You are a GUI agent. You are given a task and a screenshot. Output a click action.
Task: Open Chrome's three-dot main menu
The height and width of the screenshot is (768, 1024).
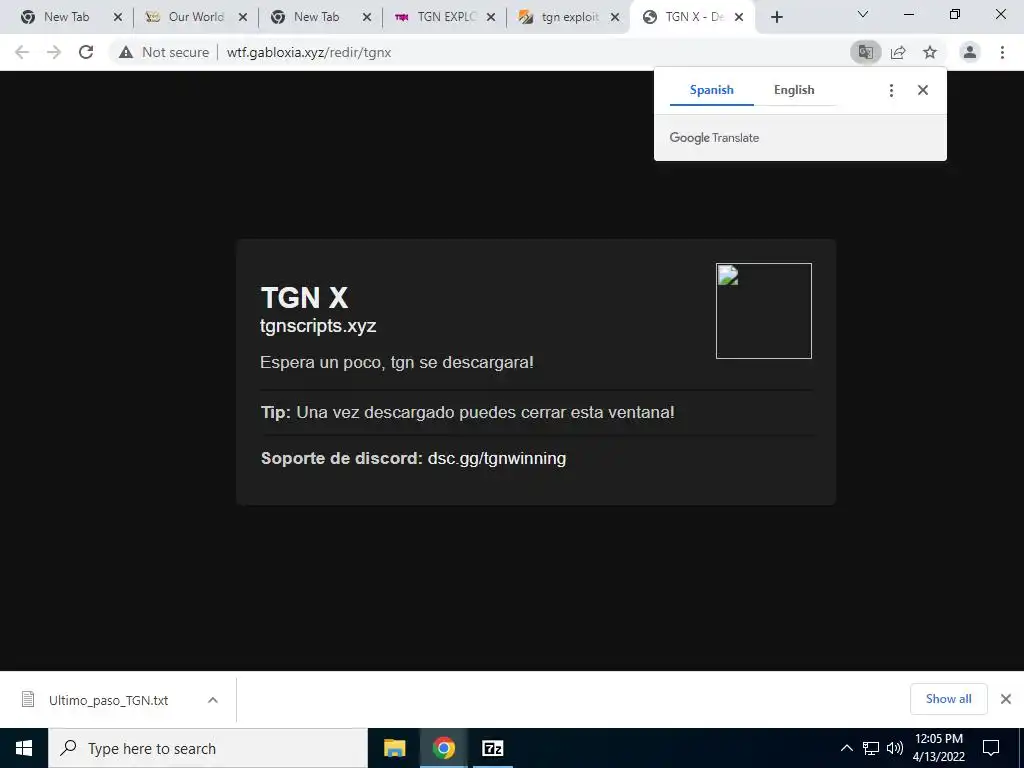[1002, 52]
